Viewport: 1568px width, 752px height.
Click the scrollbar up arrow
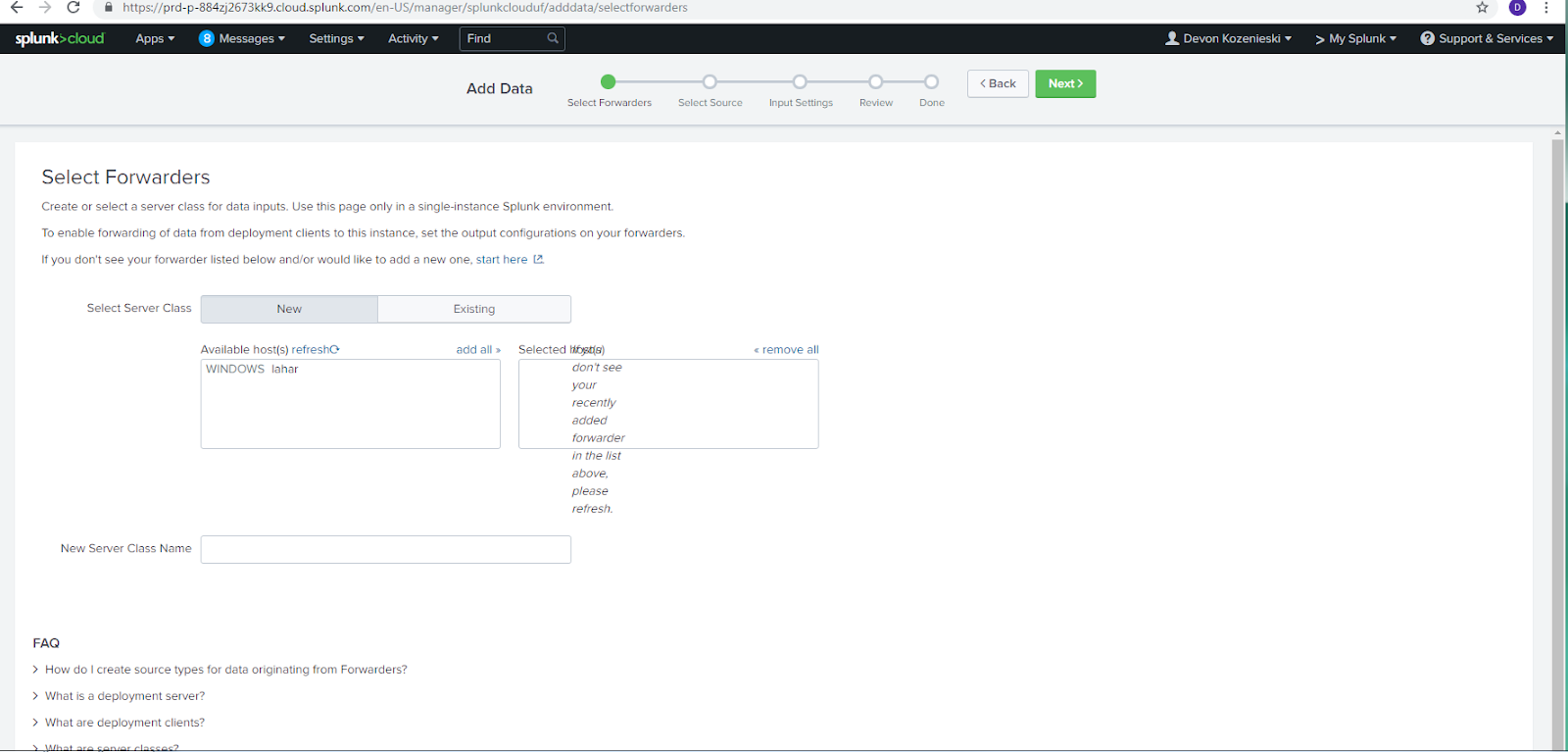(1558, 132)
